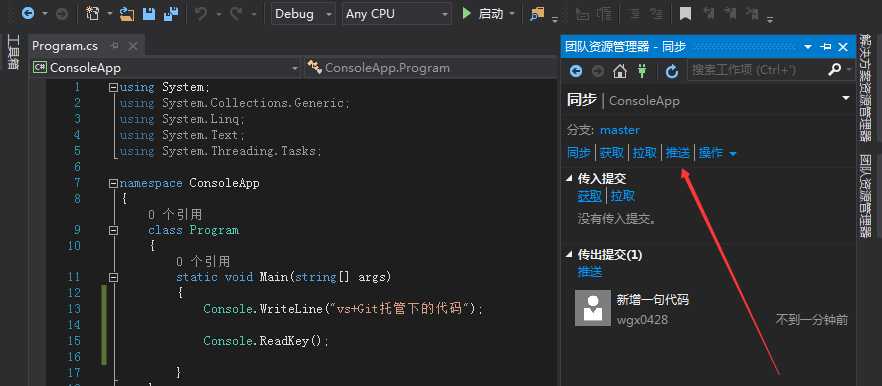Open the Team Explorer title bar window menu arrow
The image size is (882, 386).
click(x=808, y=47)
